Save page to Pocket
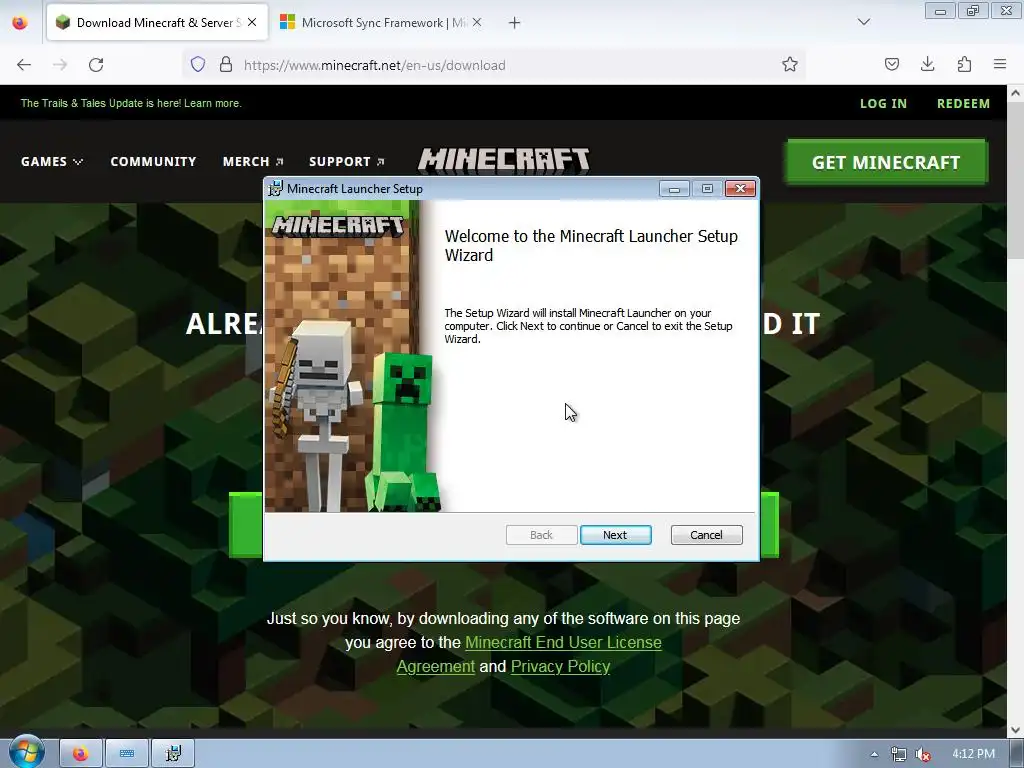Viewport: 1024px width, 768px height. (x=891, y=65)
